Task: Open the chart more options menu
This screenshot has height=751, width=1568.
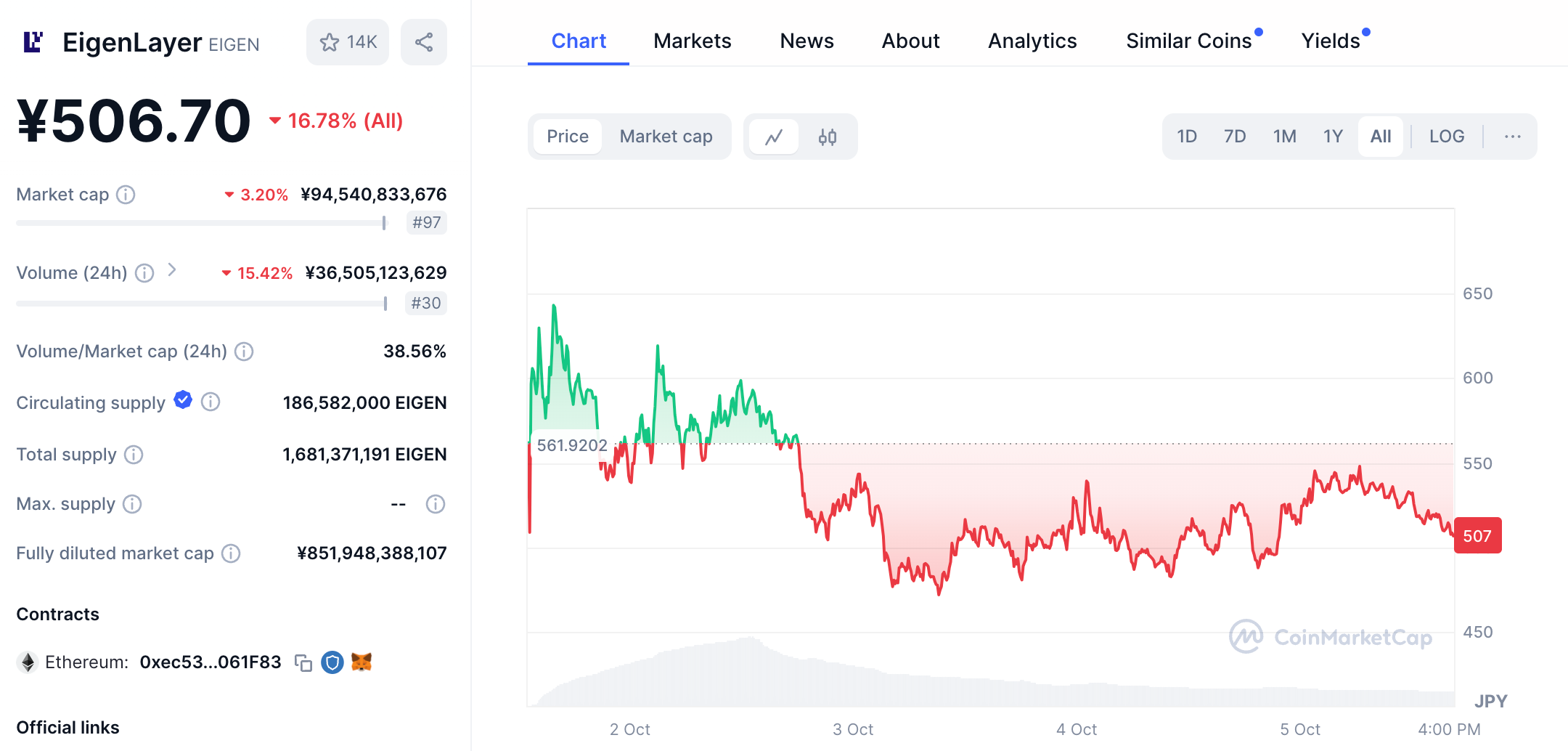Action: 1512,137
